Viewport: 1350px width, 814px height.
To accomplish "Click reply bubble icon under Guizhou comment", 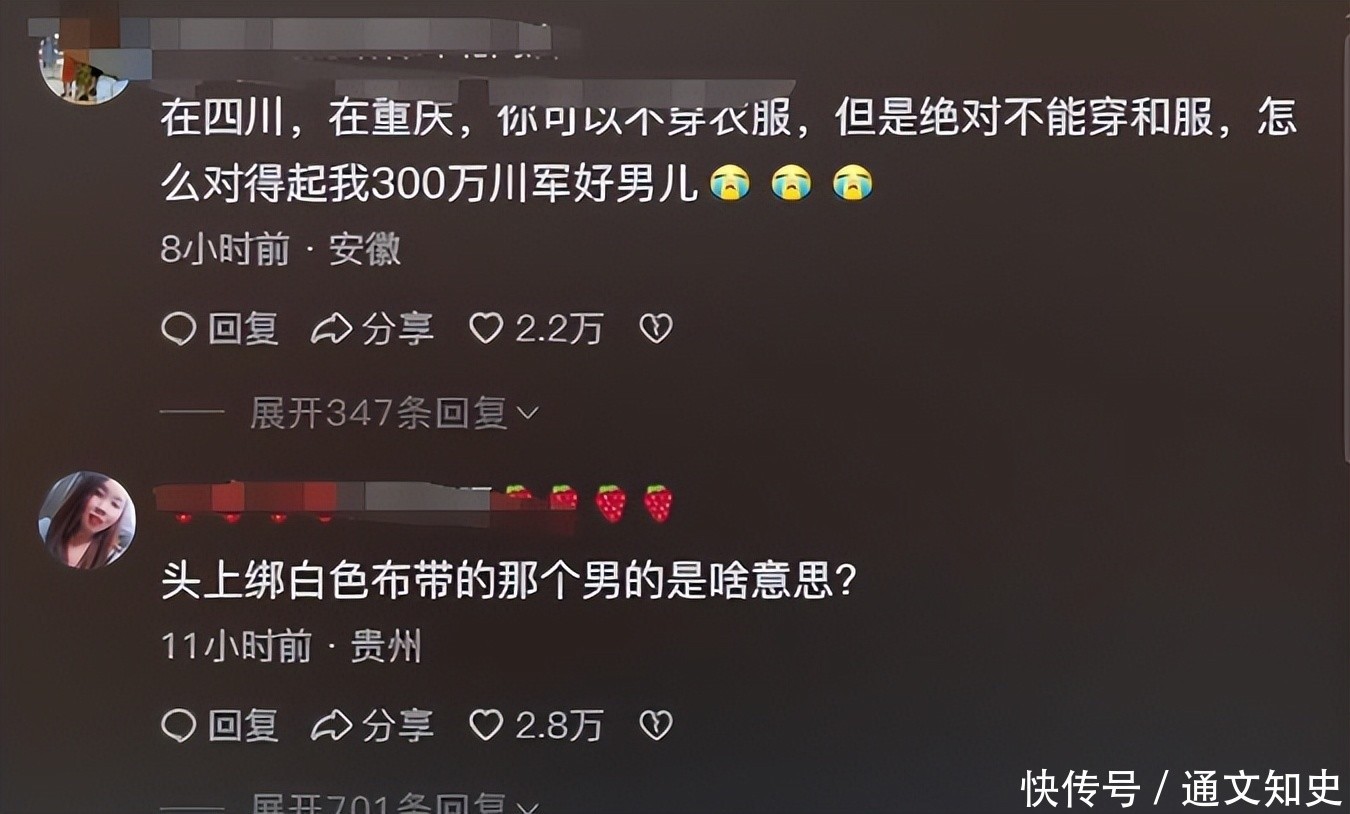I will coord(178,726).
